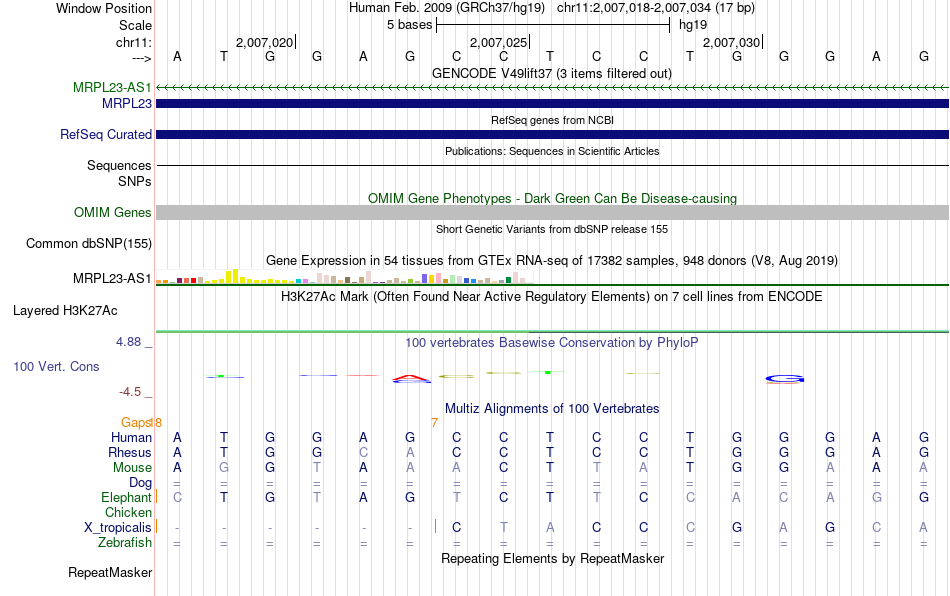Open the Common dbSNP(155) track label
Screen dimensions: 950x596
pos(88,243)
